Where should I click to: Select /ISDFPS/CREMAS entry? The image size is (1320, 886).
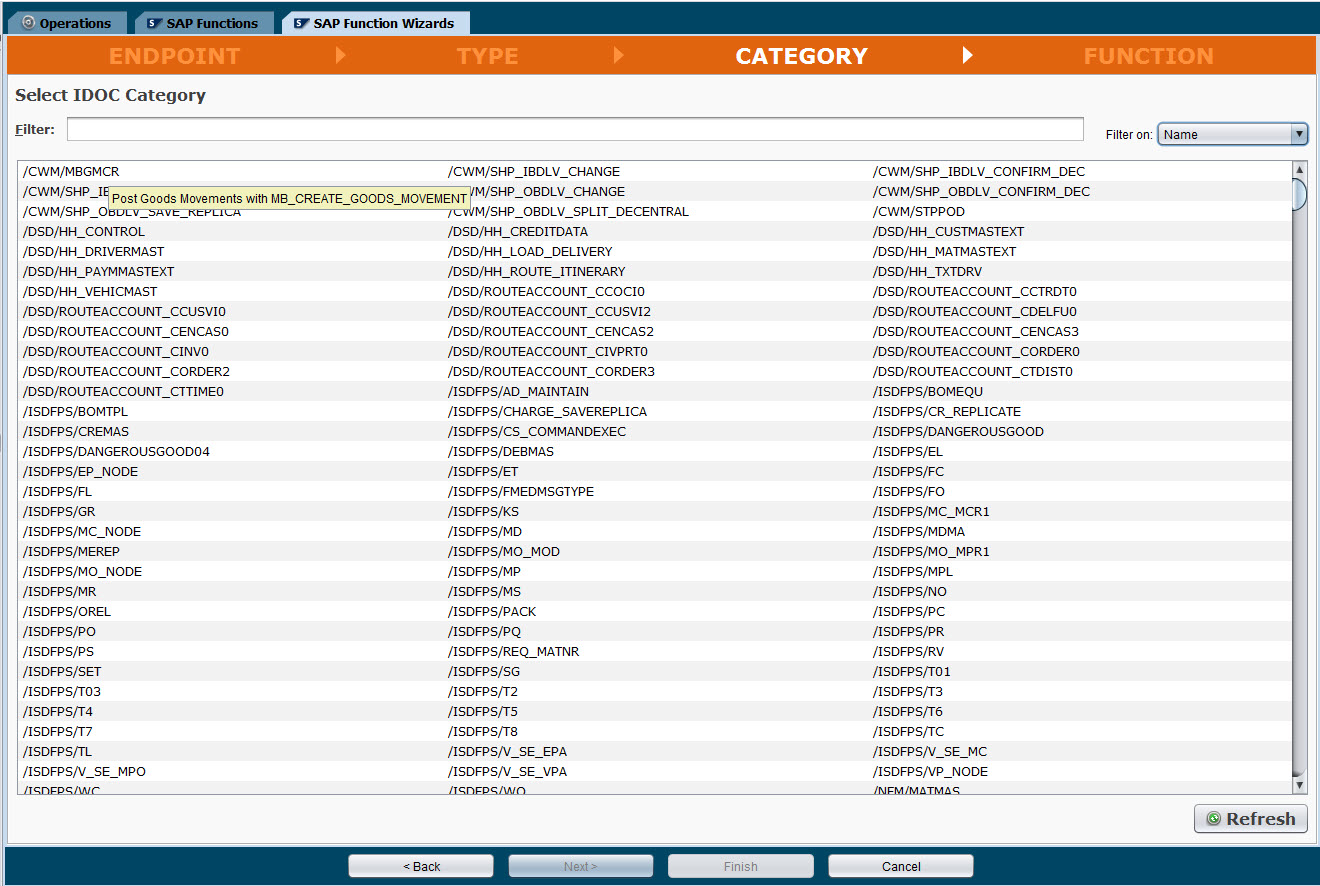click(x=76, y=432)
